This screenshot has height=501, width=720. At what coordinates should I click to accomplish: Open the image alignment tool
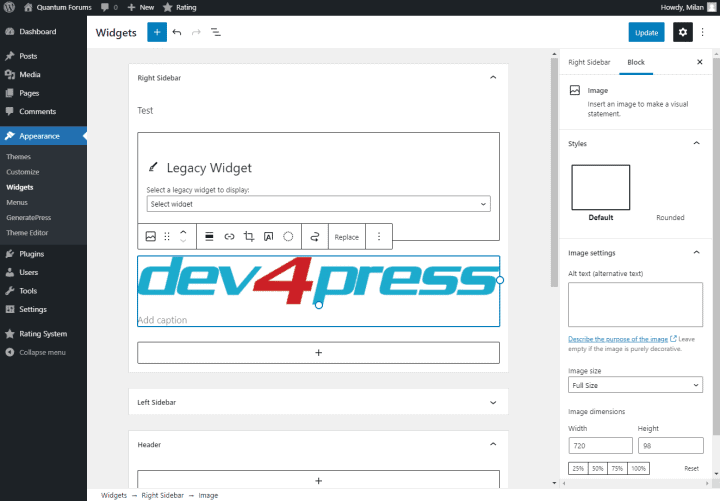(x=209, y=236)
